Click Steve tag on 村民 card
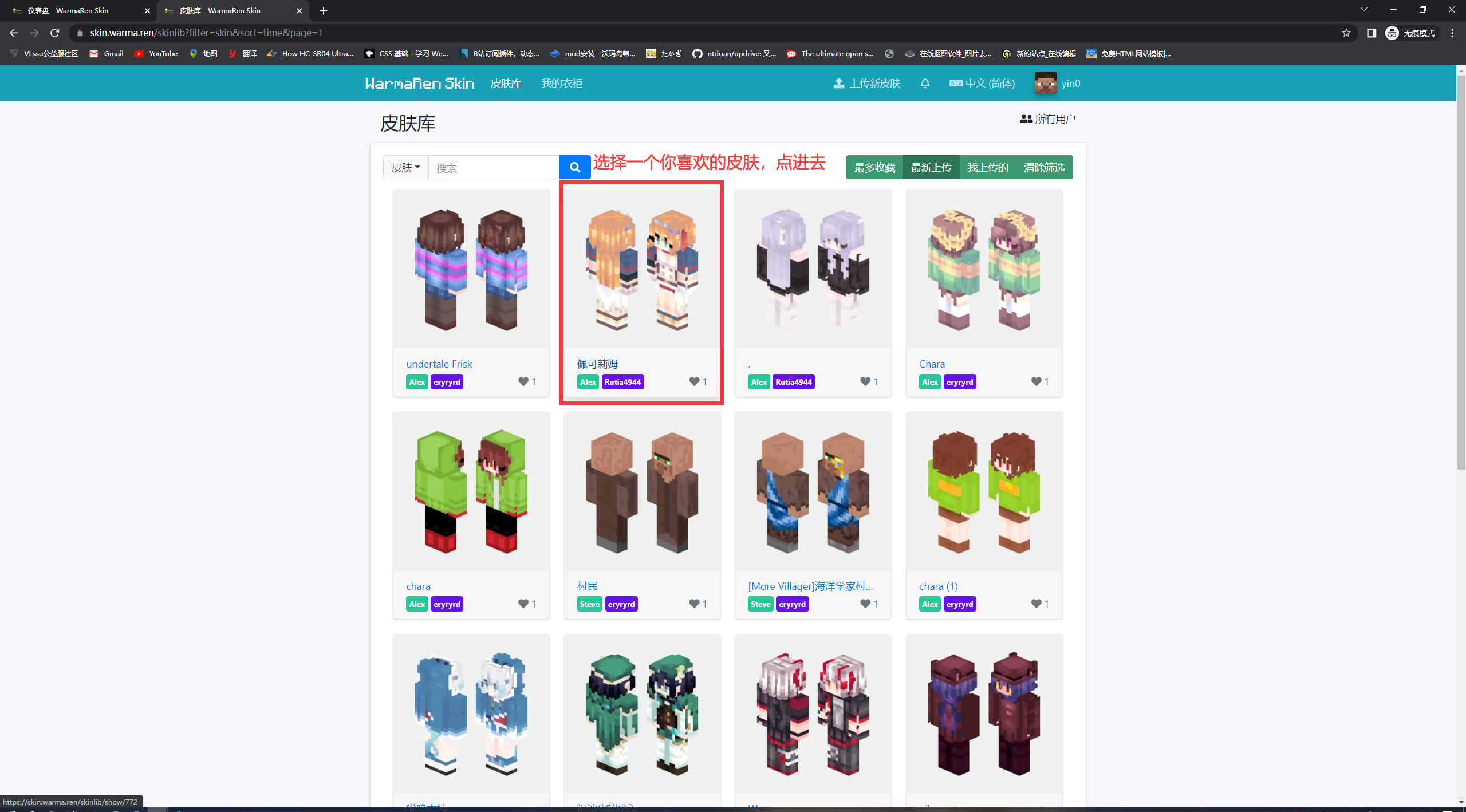This screenshot has width=1466, height=812. (589, 604)
